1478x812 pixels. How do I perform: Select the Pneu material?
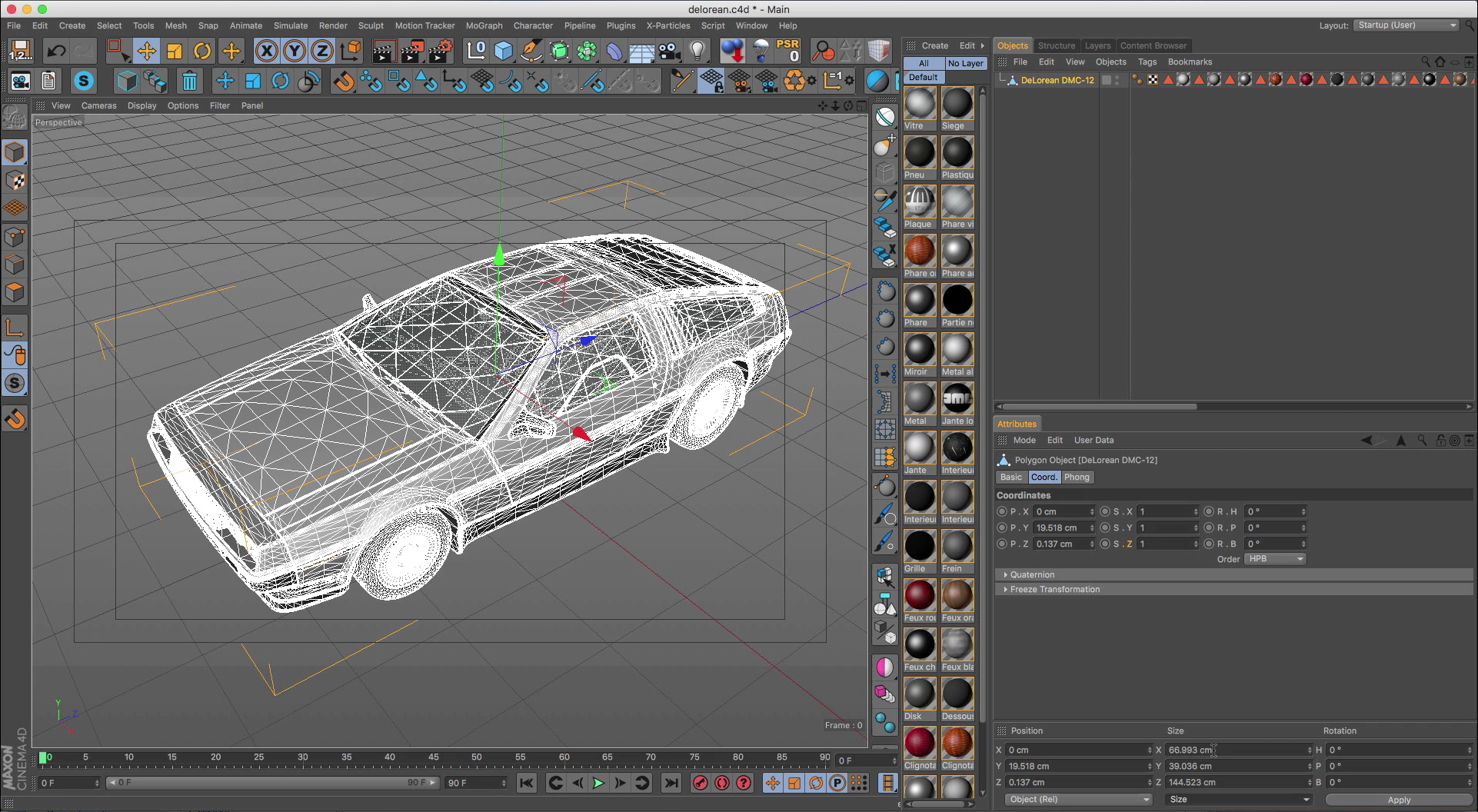pyautogui.click(x=920, y=152)
